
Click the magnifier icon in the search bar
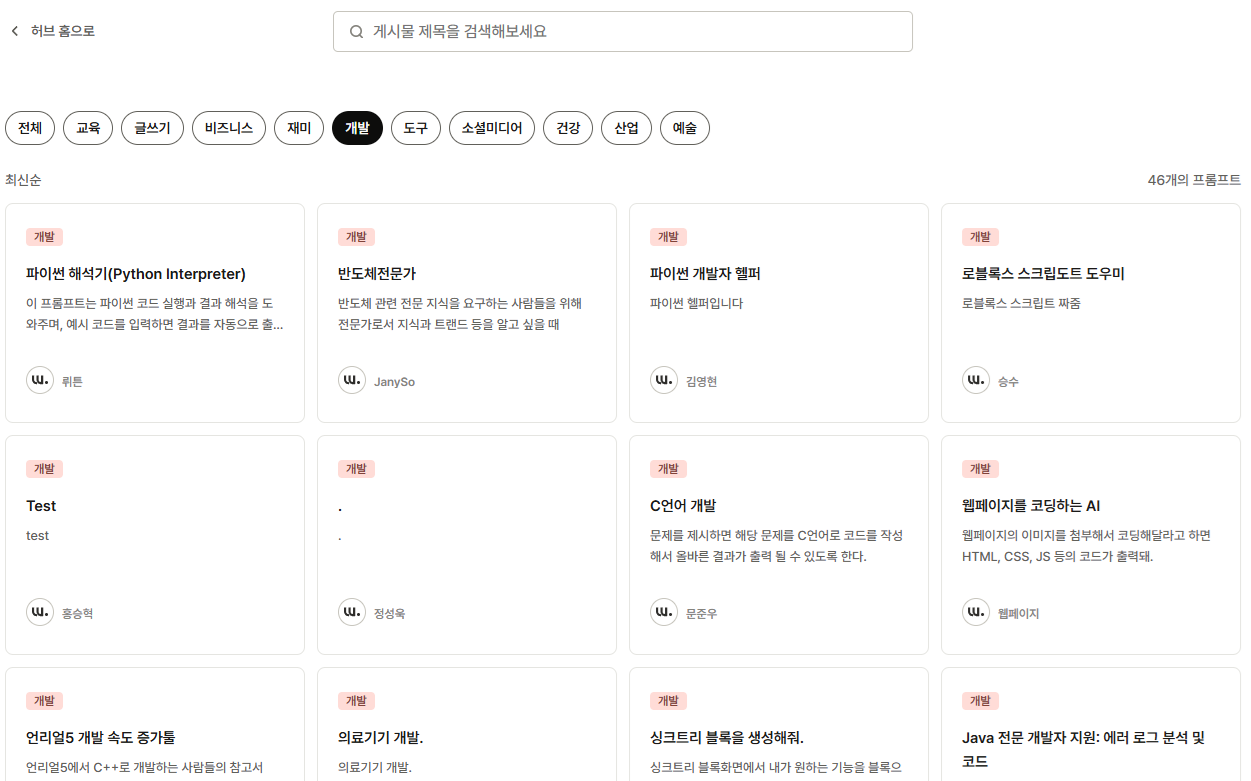[x=356, y=32]
